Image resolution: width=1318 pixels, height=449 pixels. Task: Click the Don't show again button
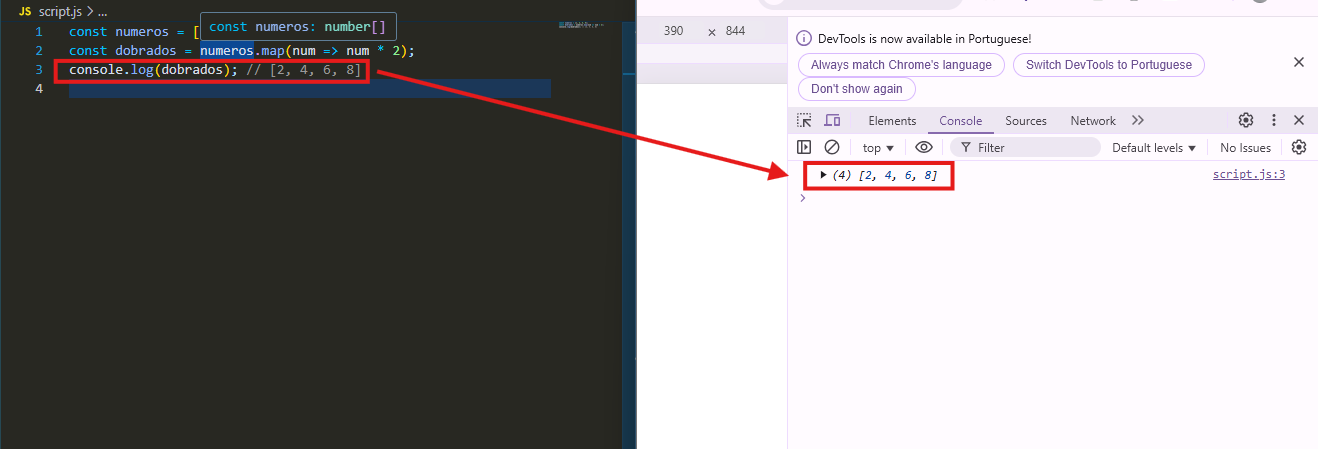click(857, 89)
